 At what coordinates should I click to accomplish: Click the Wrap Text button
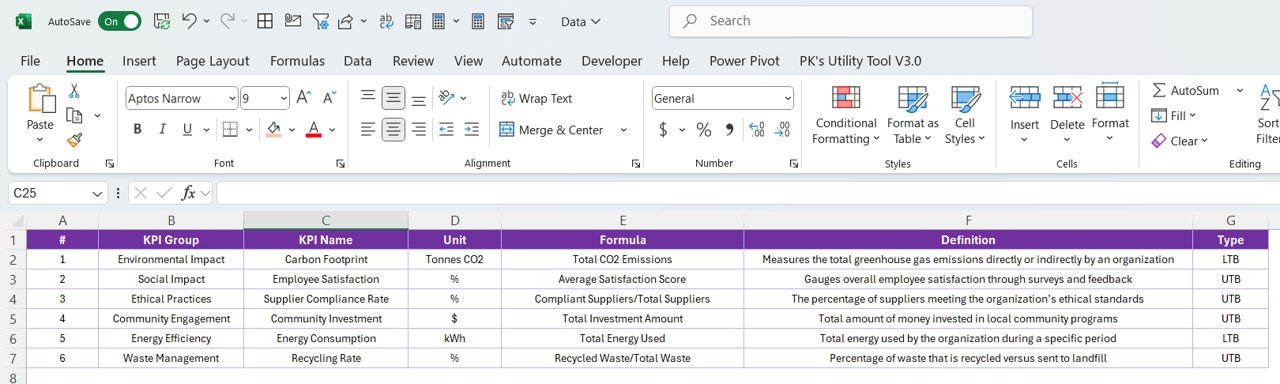pos(536,98)
